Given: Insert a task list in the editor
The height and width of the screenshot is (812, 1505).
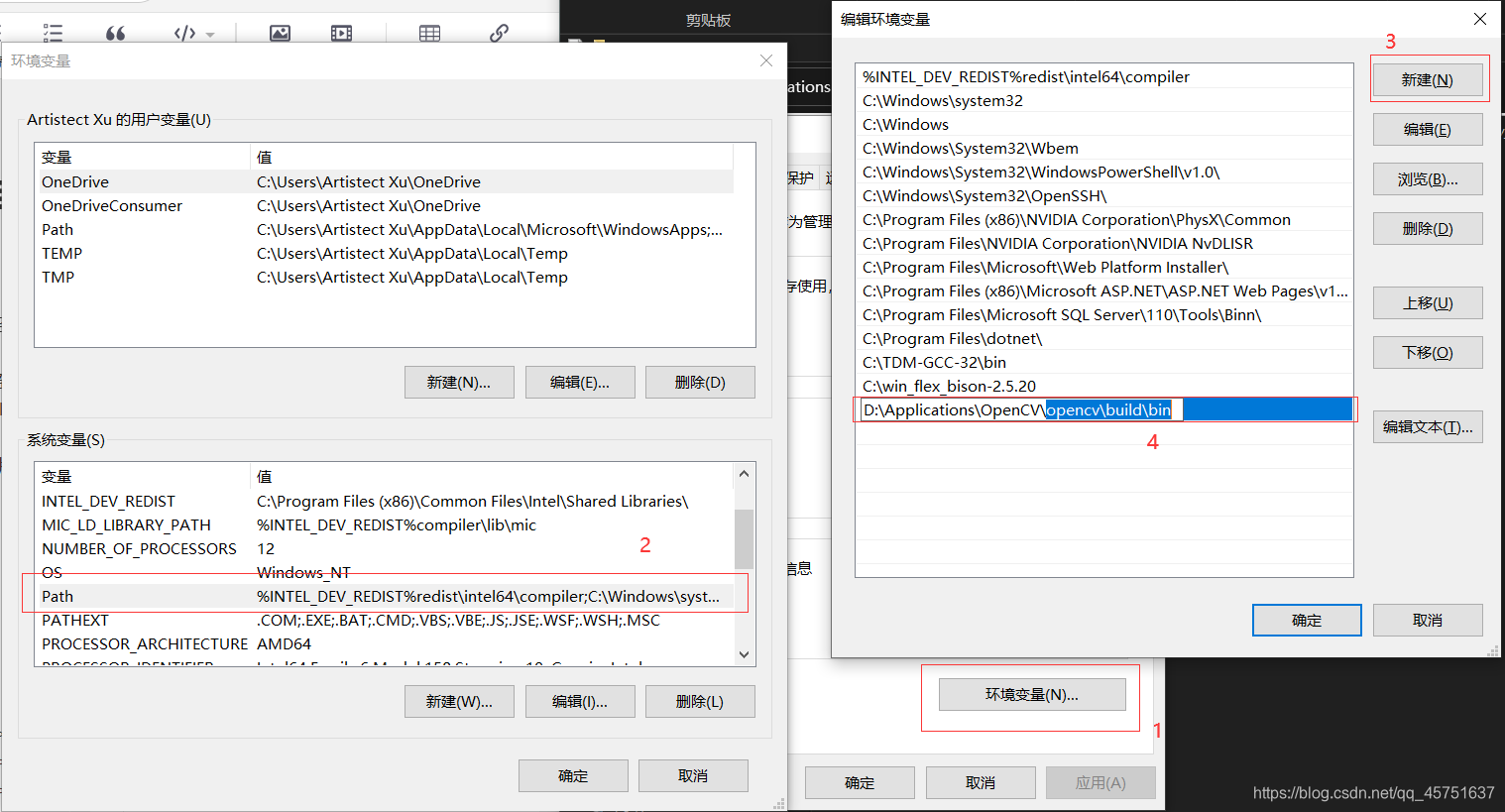Looking at the screenshot, I should [53, 32].
